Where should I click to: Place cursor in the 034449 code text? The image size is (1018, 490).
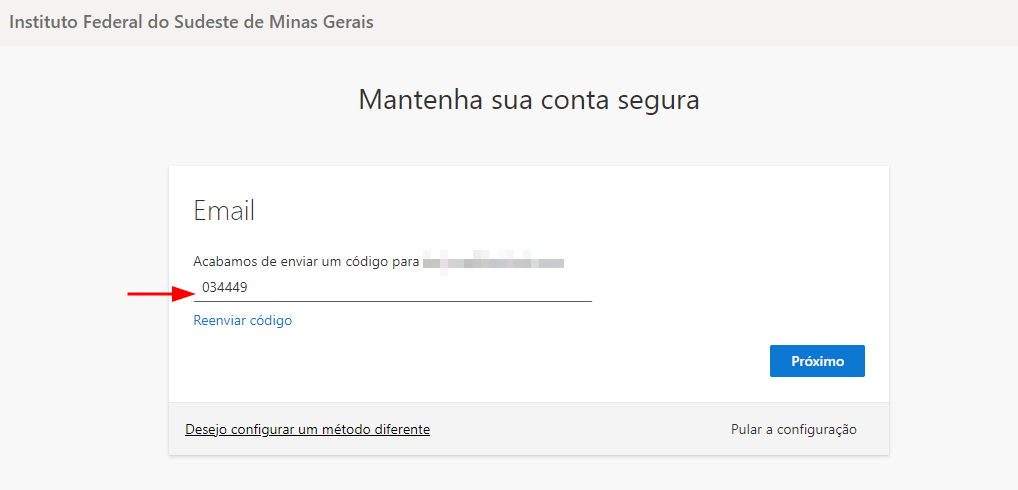click(x=225, y=288)
